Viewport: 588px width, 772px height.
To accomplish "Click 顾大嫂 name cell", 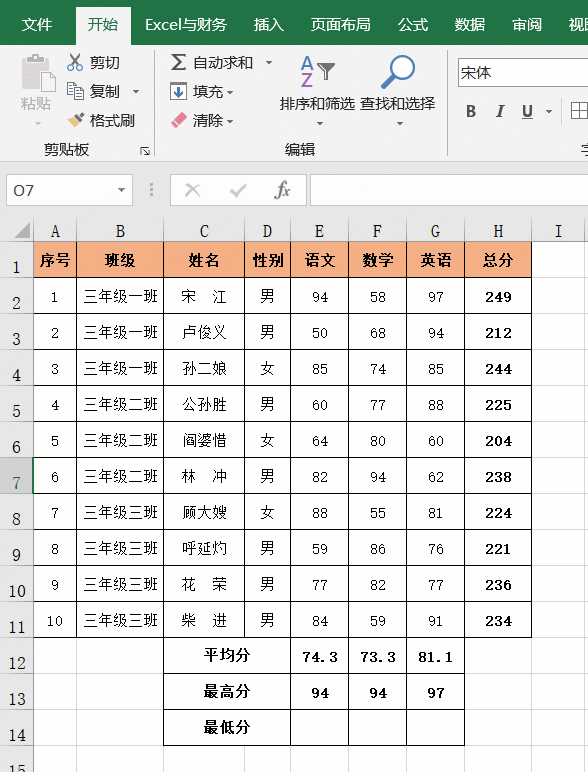I will 204,512.
